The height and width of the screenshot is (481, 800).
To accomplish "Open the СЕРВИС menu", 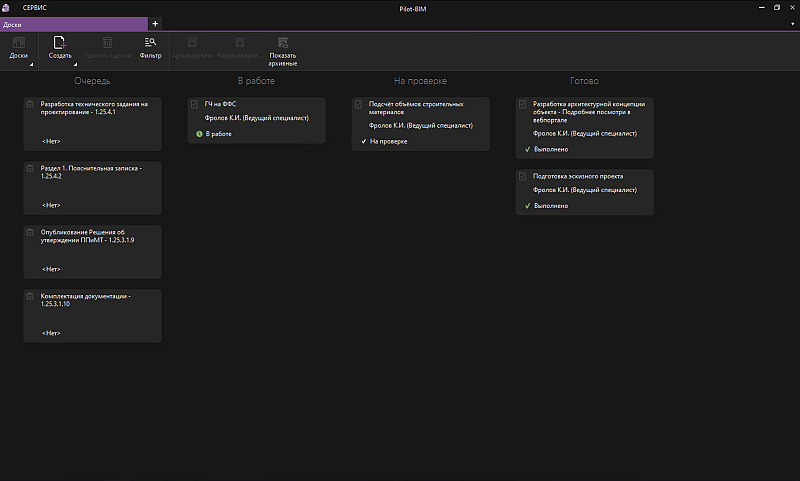I will [35, 7].
